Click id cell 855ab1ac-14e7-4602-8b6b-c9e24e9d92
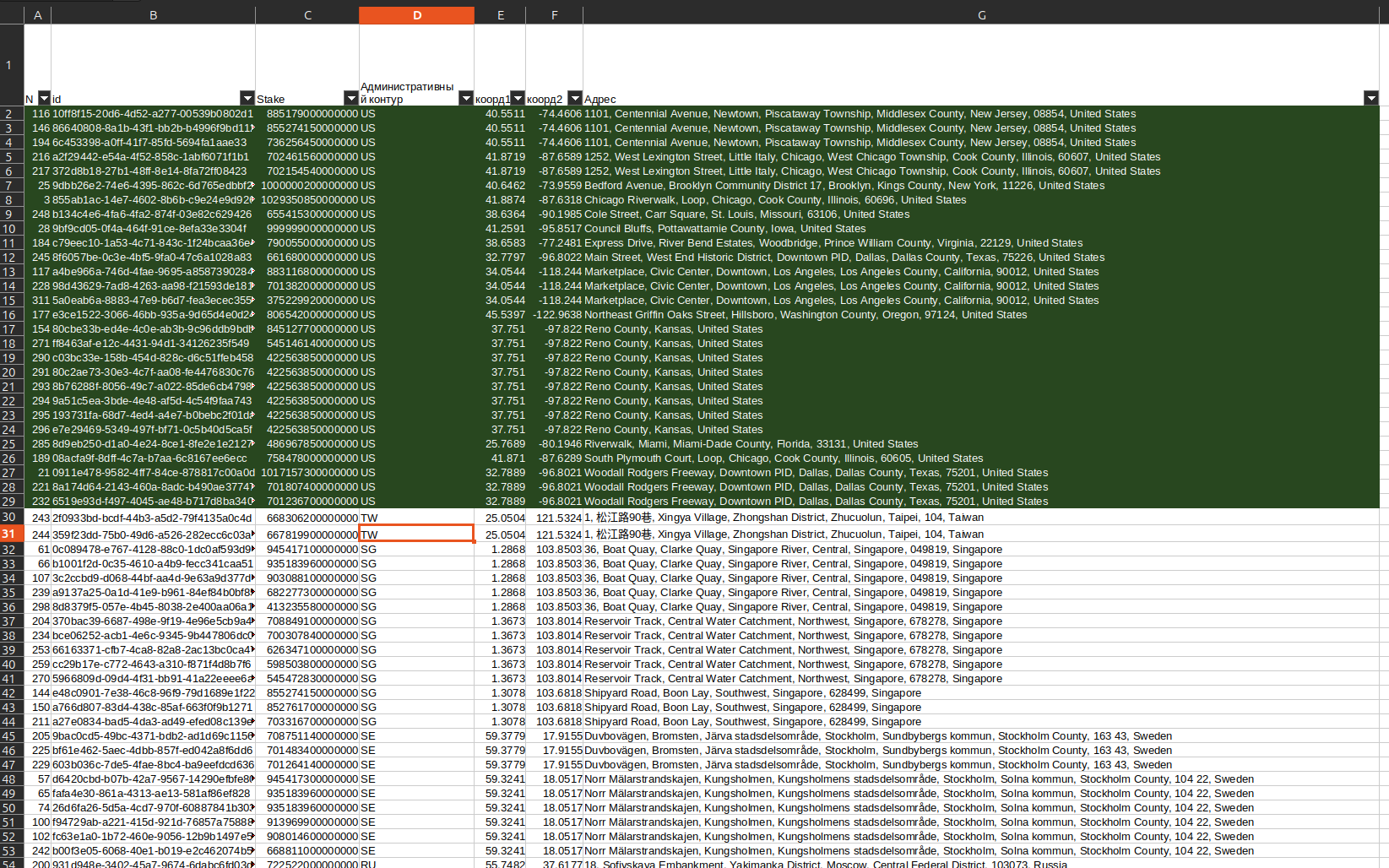Viewport: 1389px width, 868px height. [153, 199]
